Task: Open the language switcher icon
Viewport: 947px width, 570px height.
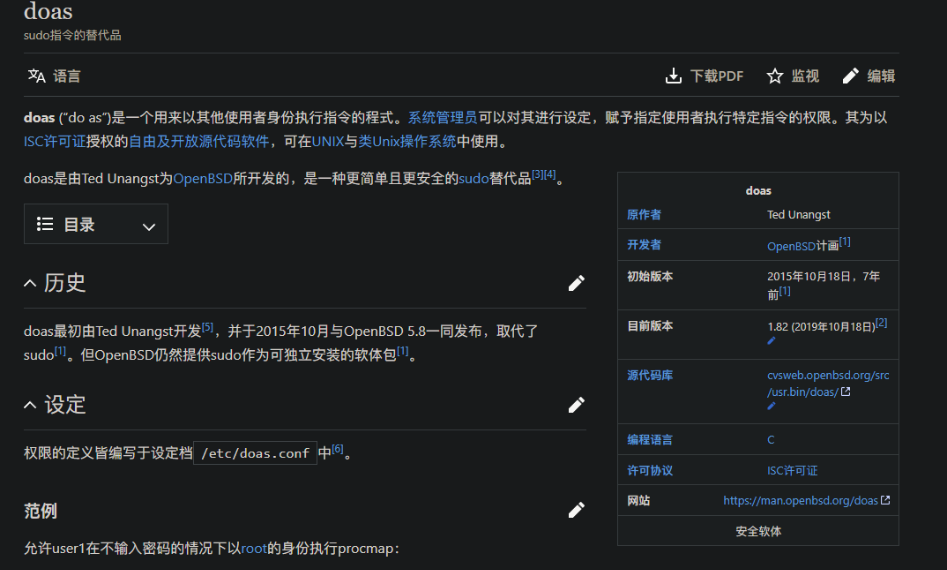Action: pyautogui.click(x=37, y=76)
